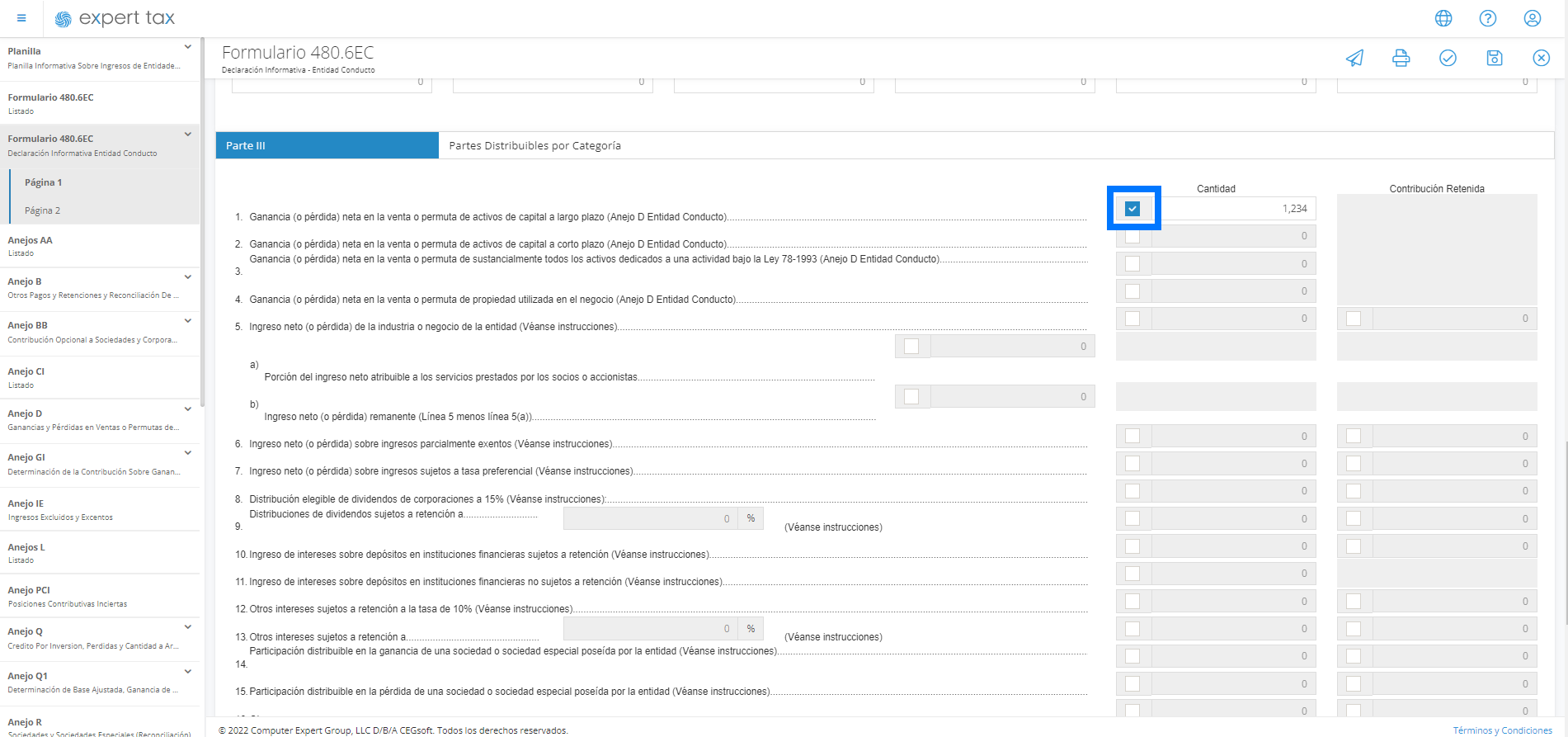Viewport: 1568px width, 737px height.
Task: Click the paper plane send icon
Action: [x=1354, y=58]
